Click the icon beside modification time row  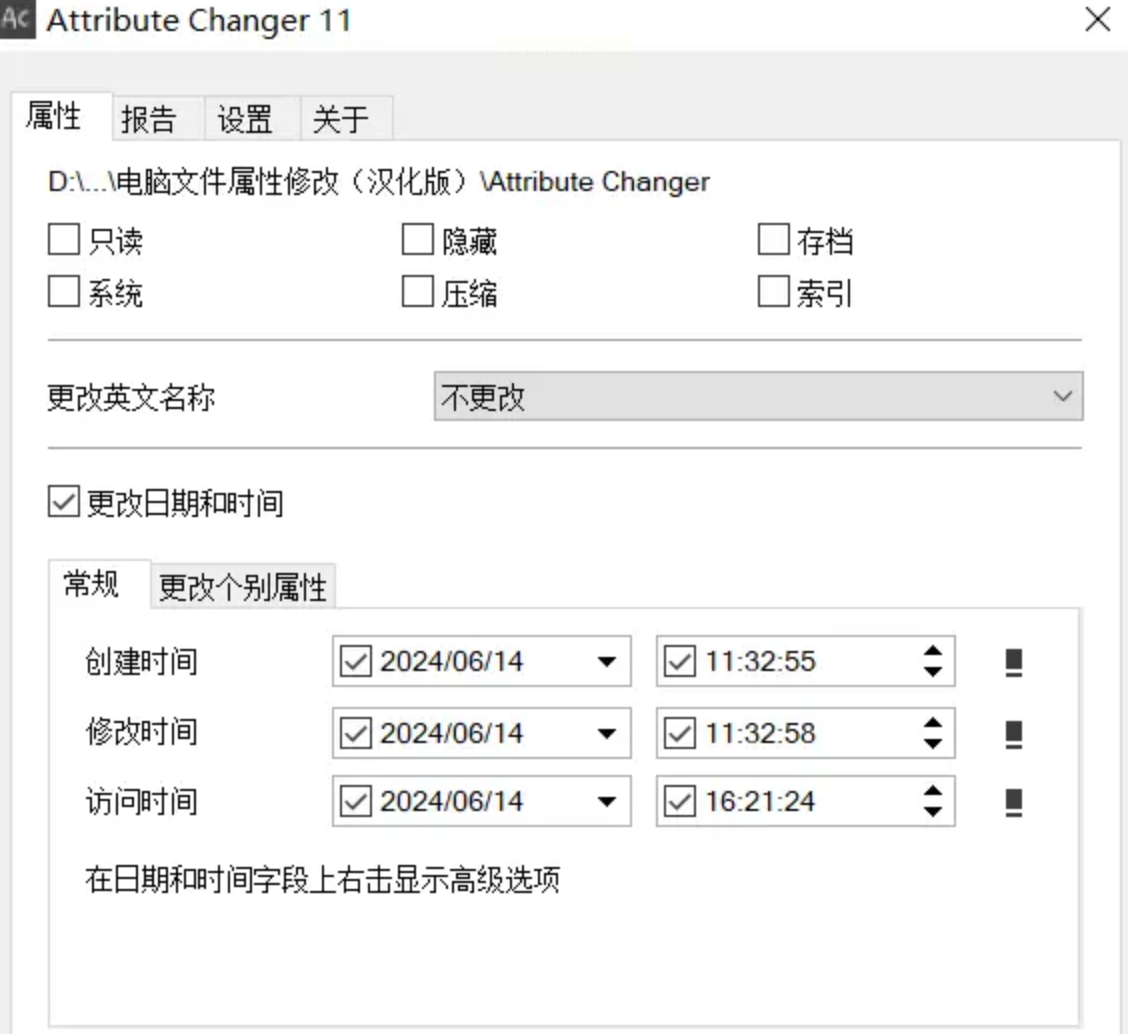click(x=1013, y=733)
